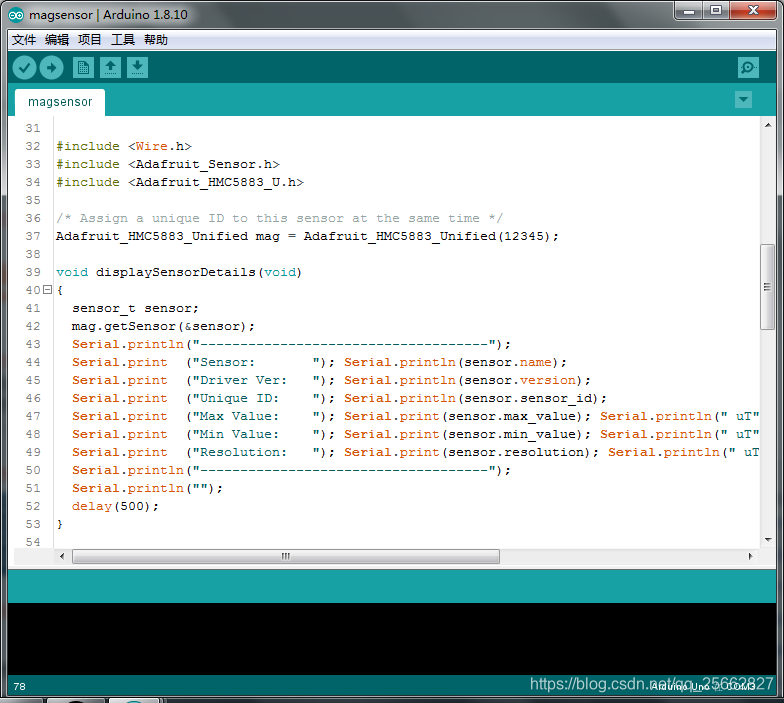The height and width of the screenshot is (703, 784).
Task: Click the #include <Wire.h> line
Action: pyautogui.click(x=124, y=146)
